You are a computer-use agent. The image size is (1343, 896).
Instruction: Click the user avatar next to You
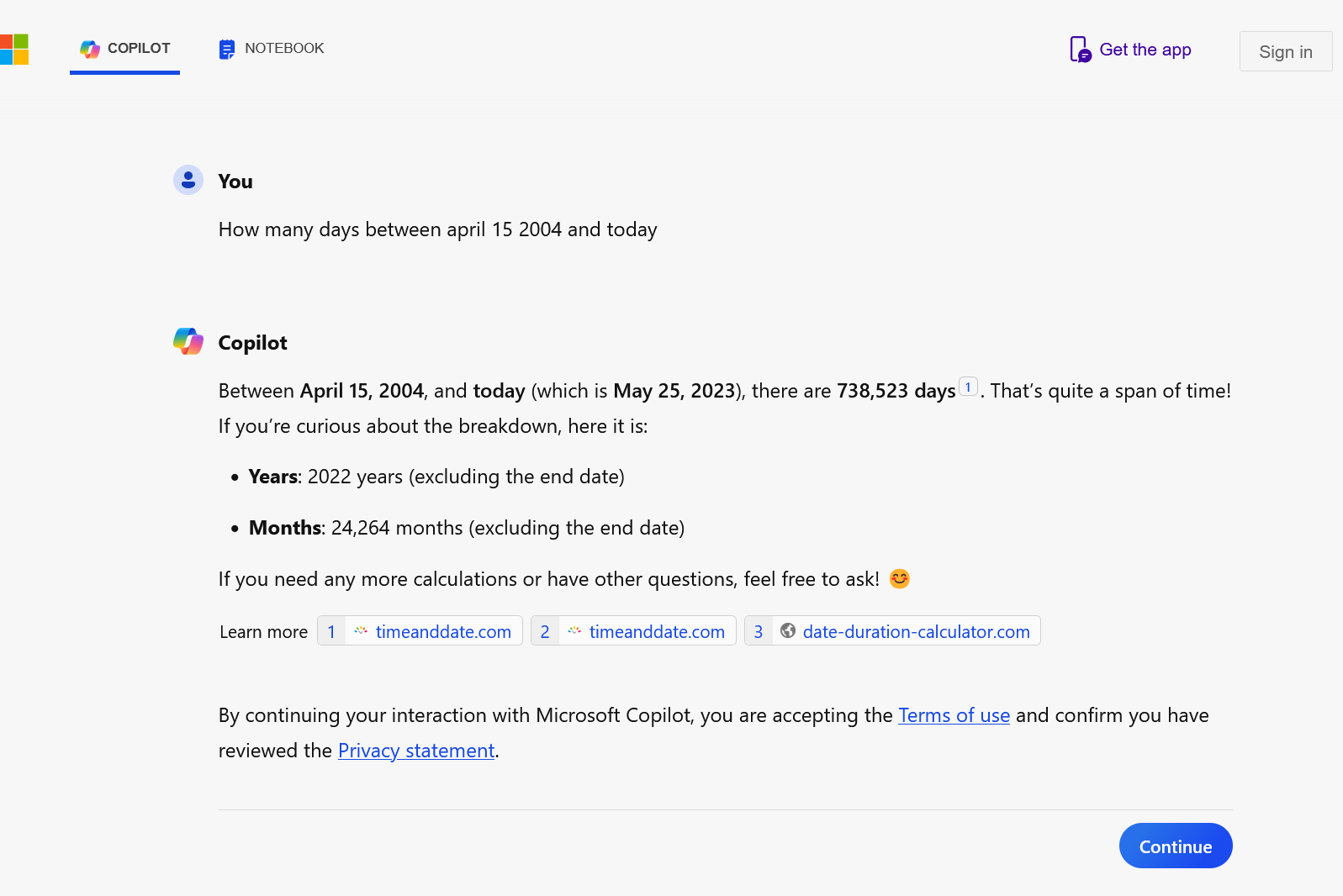tap(188, 180)
